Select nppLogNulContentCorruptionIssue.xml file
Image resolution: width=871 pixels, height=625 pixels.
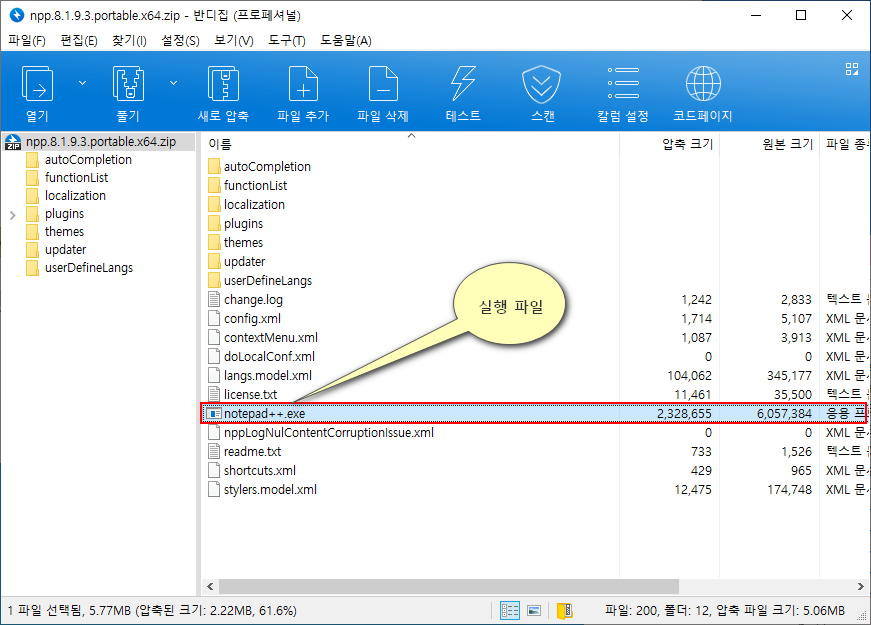[329, 432]
